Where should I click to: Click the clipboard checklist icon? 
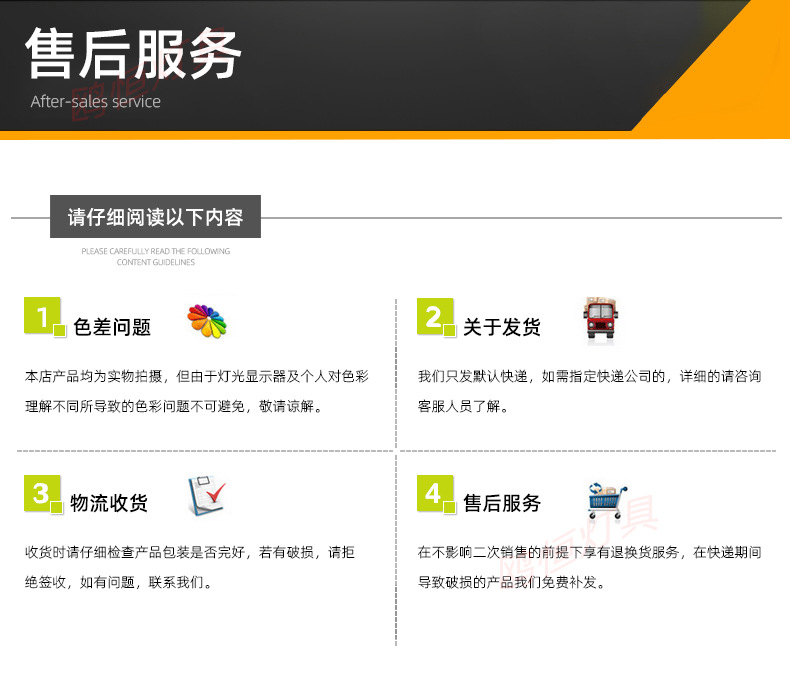coord(206,497)
